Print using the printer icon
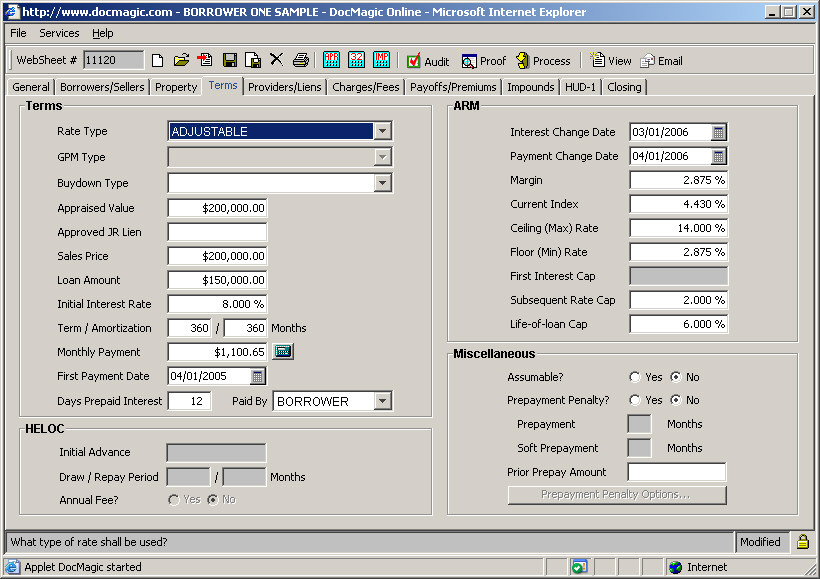Viewport: 820px width, 579px height. [301, 60]
